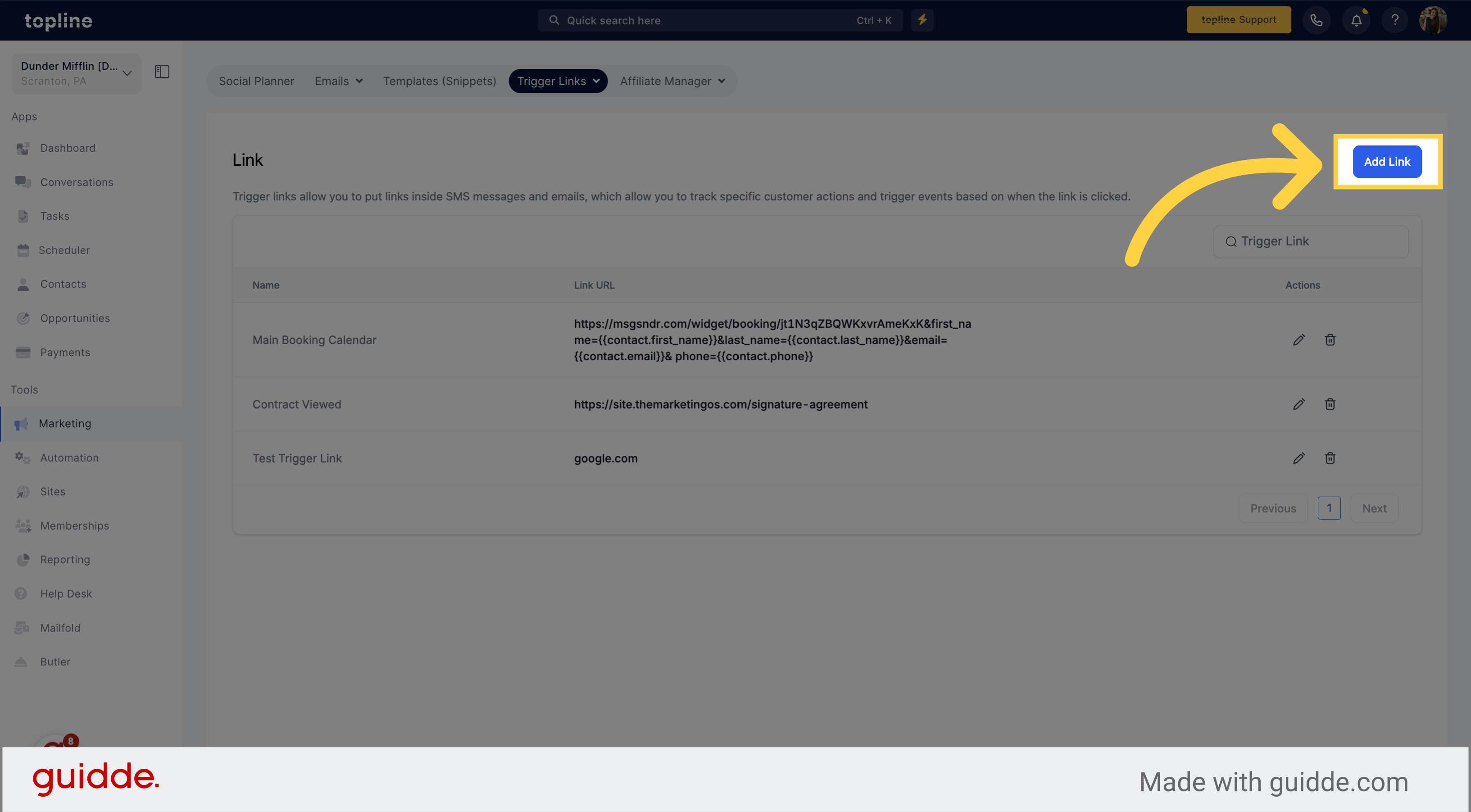Image resolution: width=1471 pixels, height=812 pixels.
Task: Toggle the sidebar panel collapse icon
Action: click(x=162, y=72)
